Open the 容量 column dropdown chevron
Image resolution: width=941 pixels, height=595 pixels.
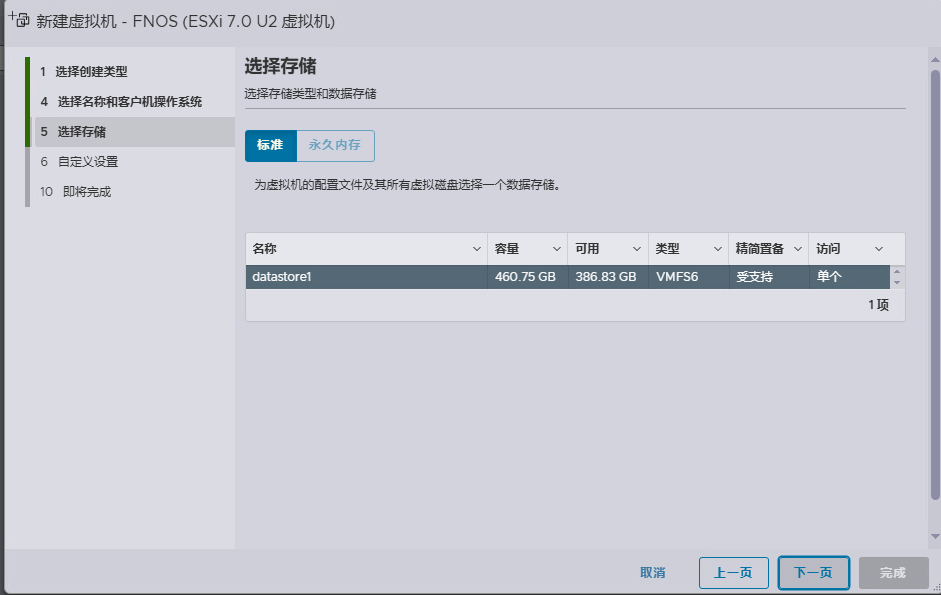556,249
